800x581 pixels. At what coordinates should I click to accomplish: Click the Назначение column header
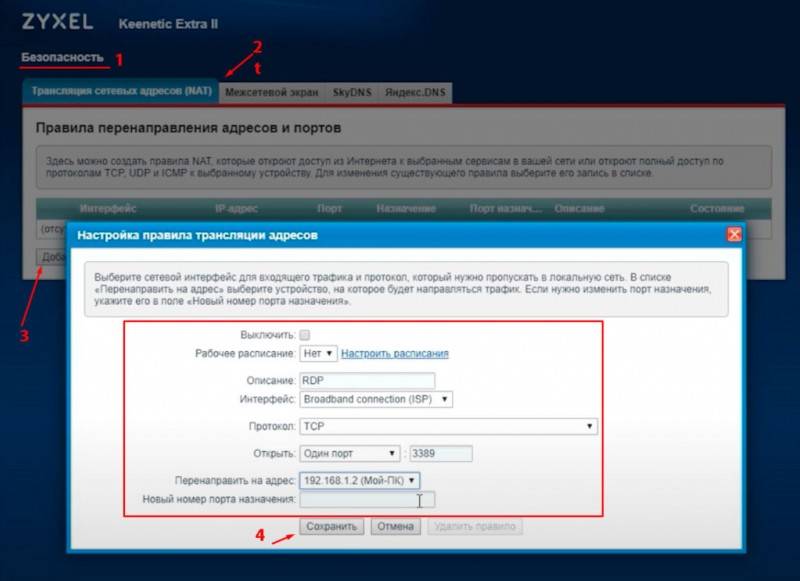point(406,209)
